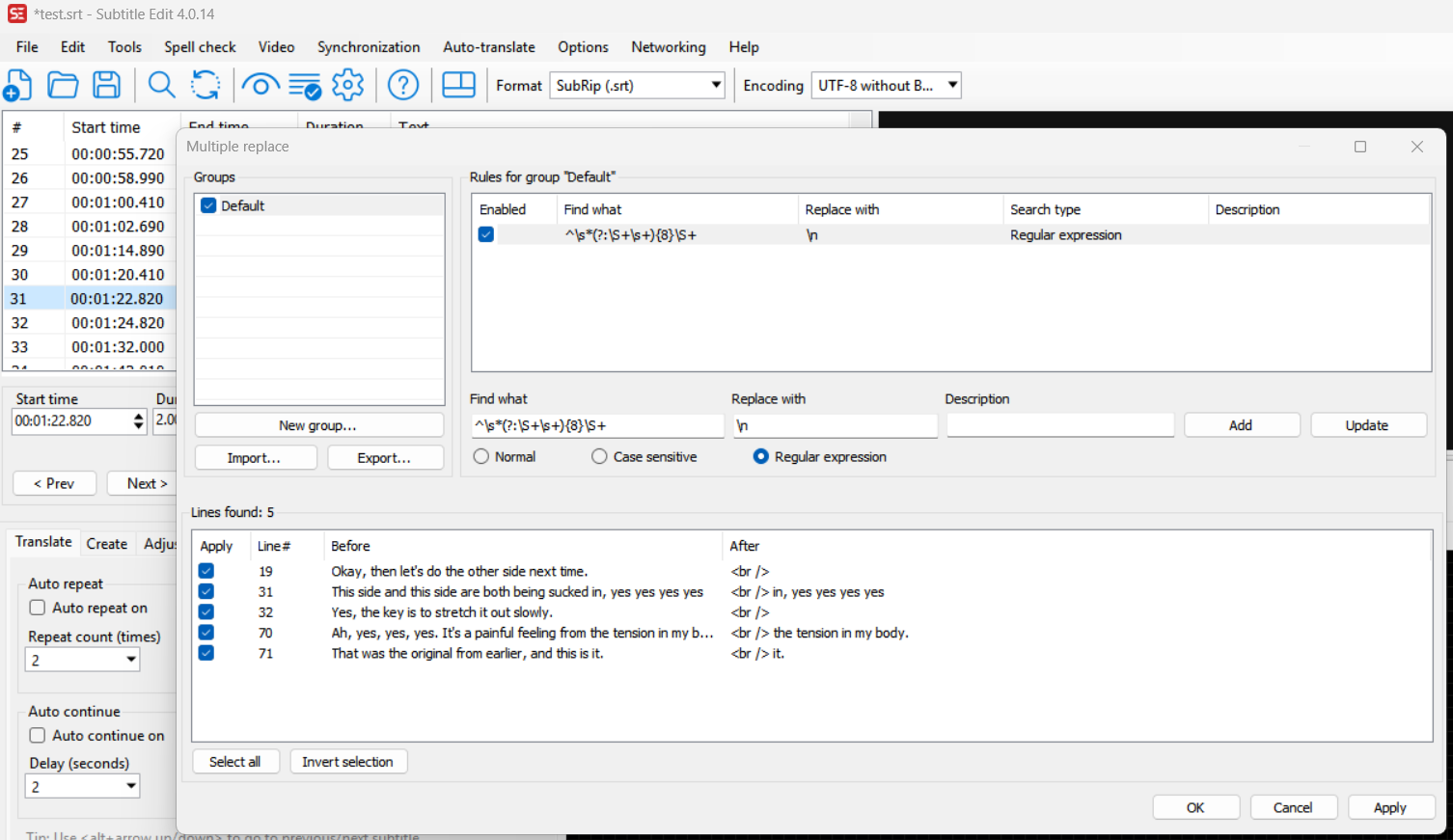Open the File menu
1453x840 pixels.
click(x=27, y=46)
